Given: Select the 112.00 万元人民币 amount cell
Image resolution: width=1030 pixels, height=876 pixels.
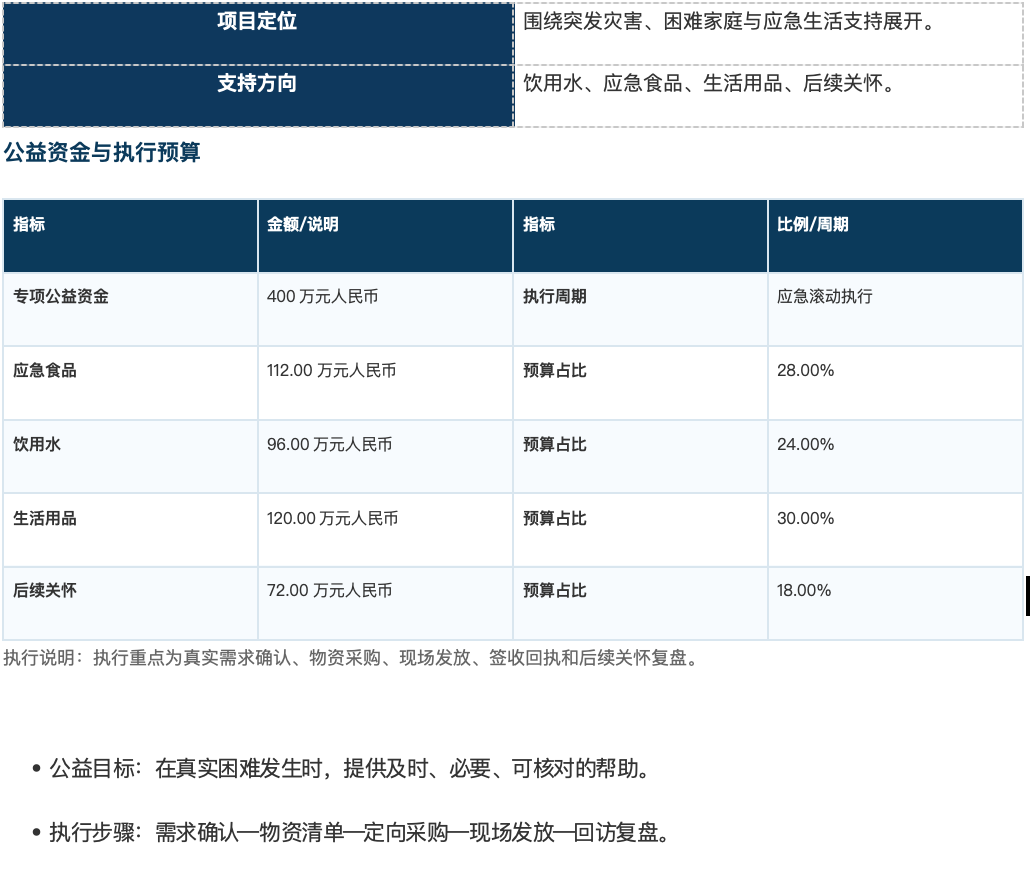Looking at the screenshot, I should point(385,383).
